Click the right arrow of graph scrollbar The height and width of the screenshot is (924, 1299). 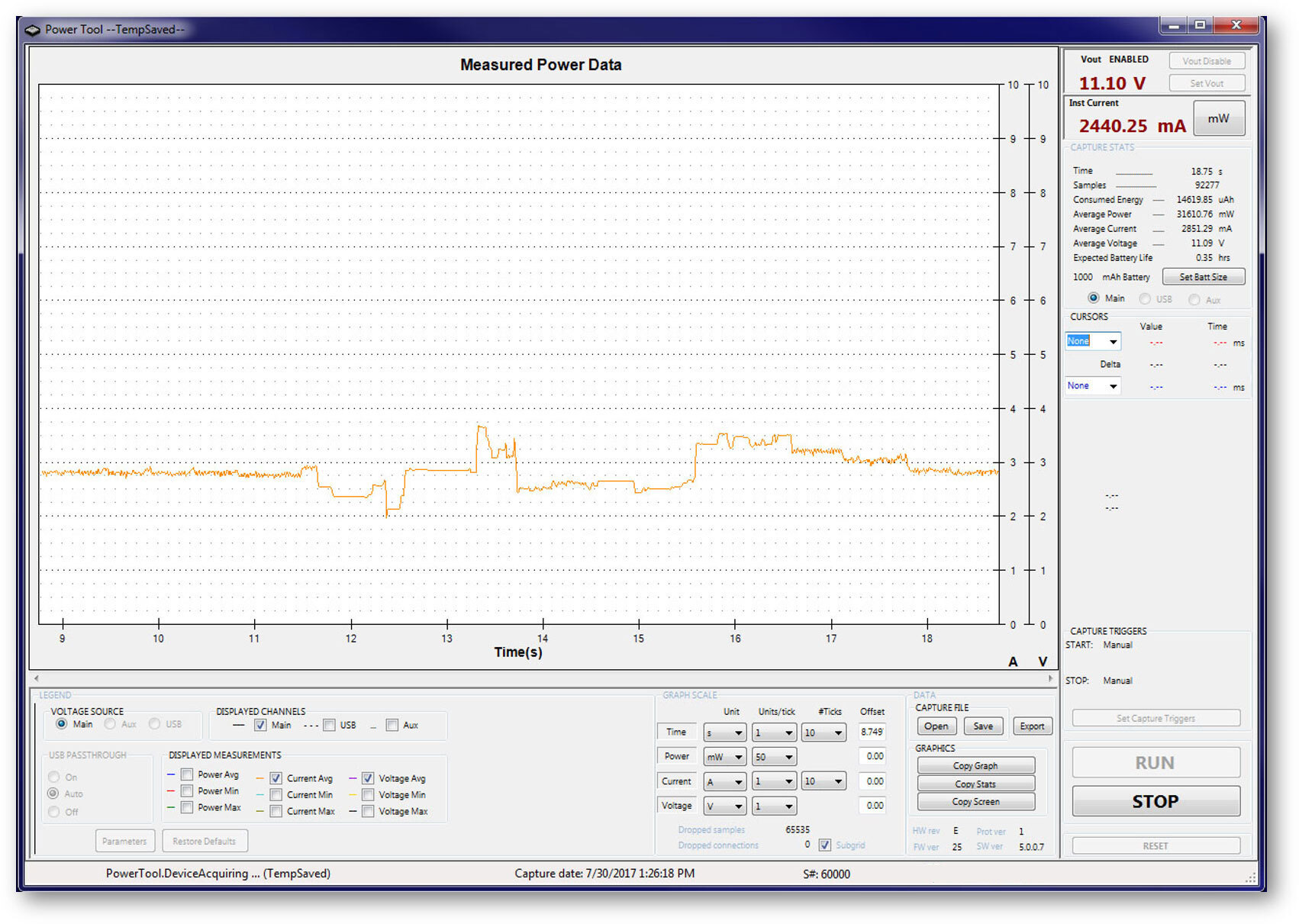1050,678
